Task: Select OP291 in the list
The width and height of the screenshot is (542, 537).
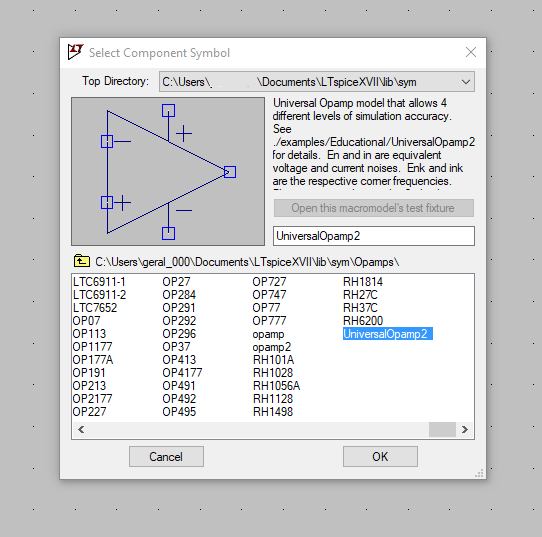Action: click(179, 308)
